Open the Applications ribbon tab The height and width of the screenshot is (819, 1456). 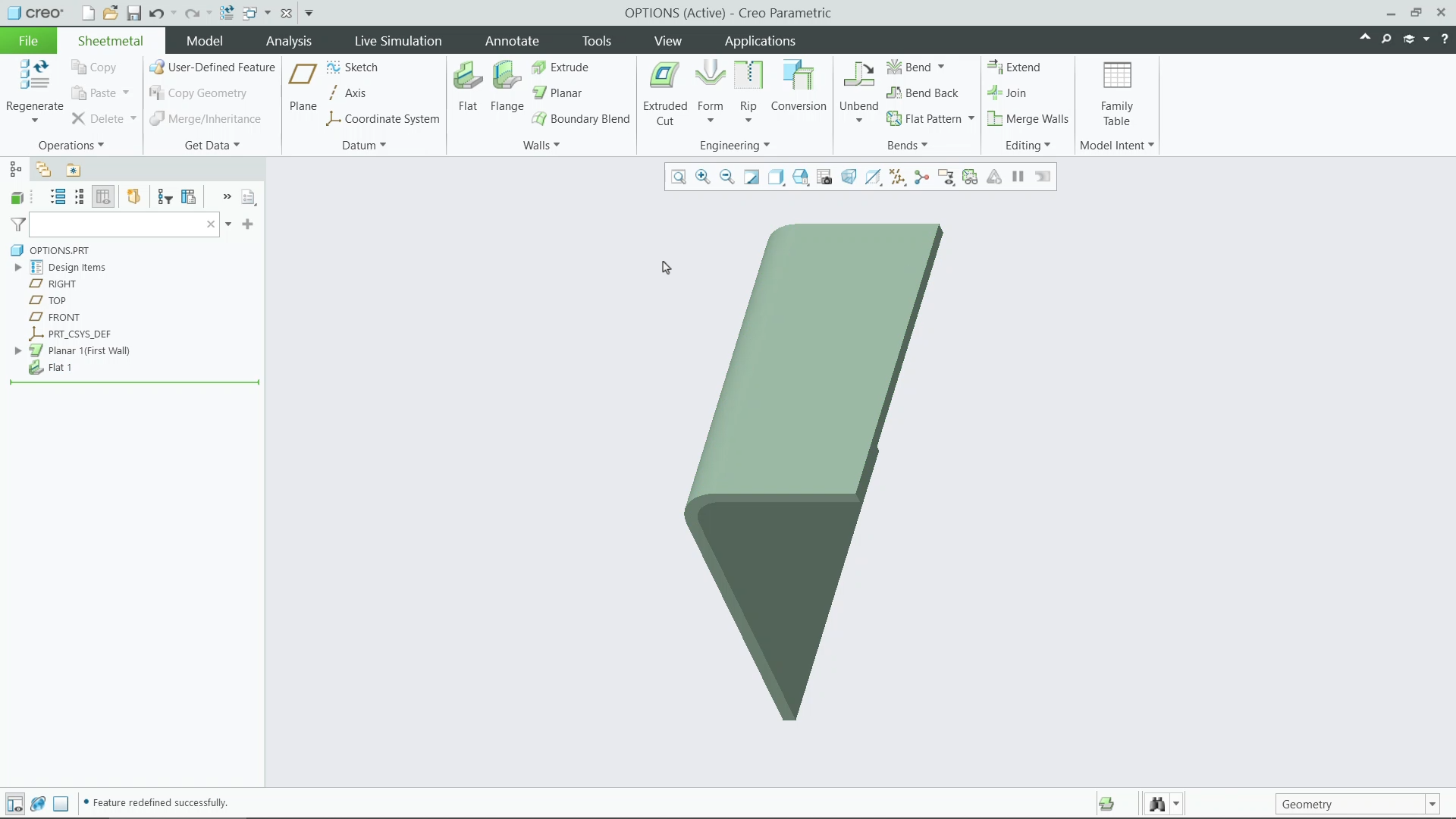(x=760, y=41)
